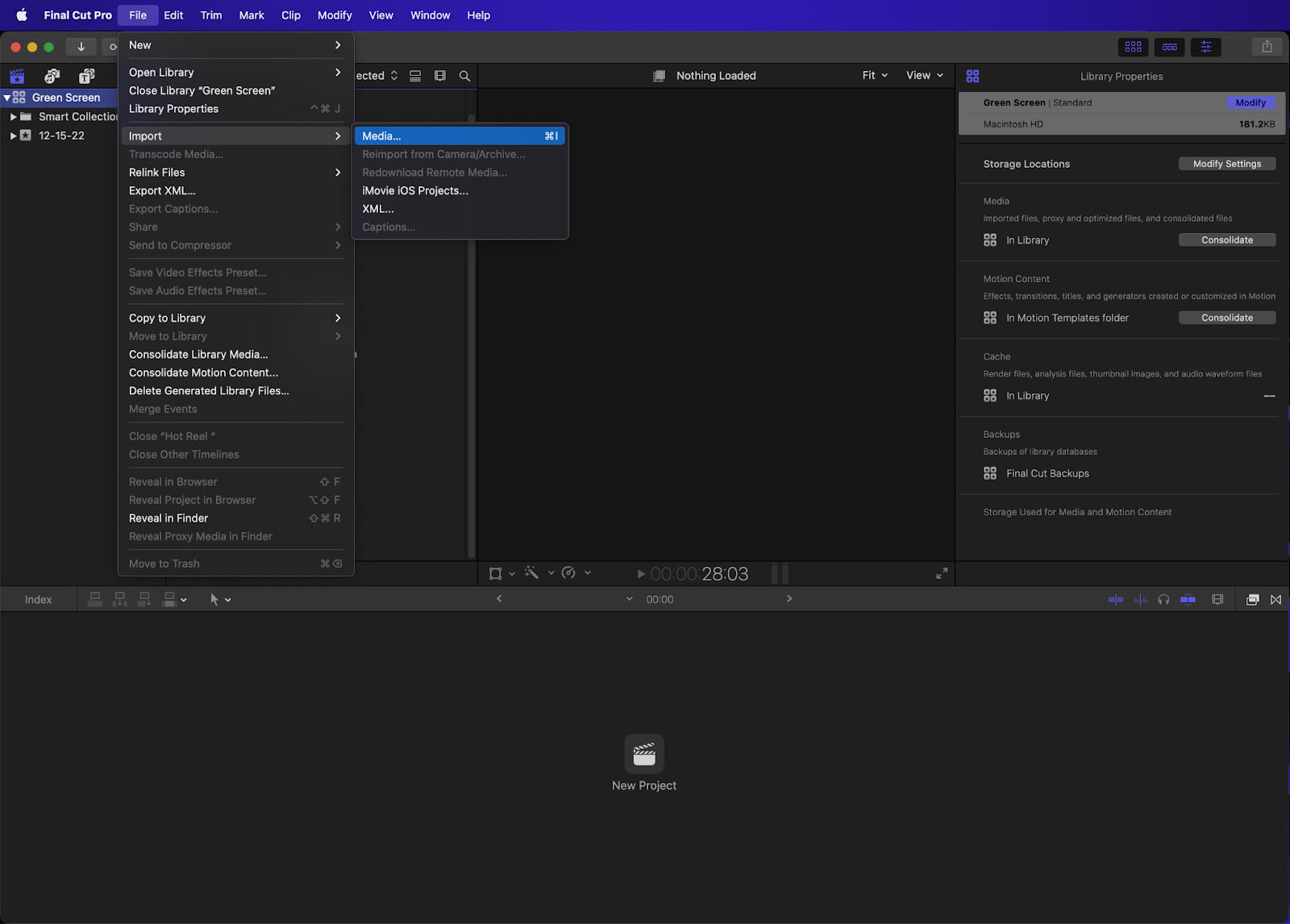Go forward in timeline history
Image resolution: width=1290 pixels, height=924 pixels.
(789, 598)
